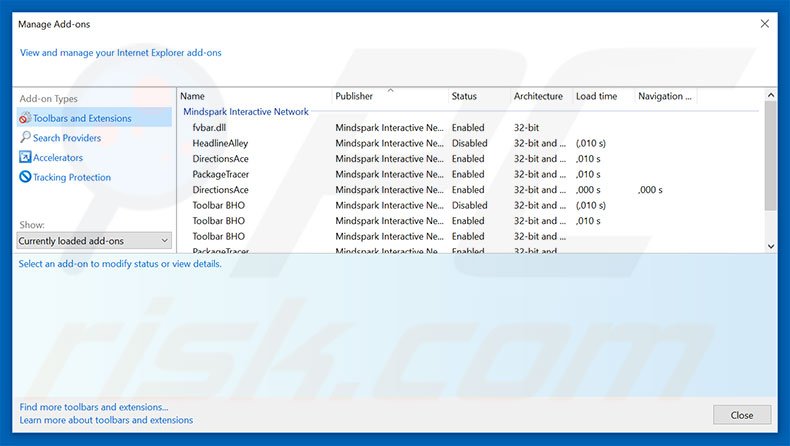
Task: Click the Search Providers magnifier icon
Action: pos(25,137)
